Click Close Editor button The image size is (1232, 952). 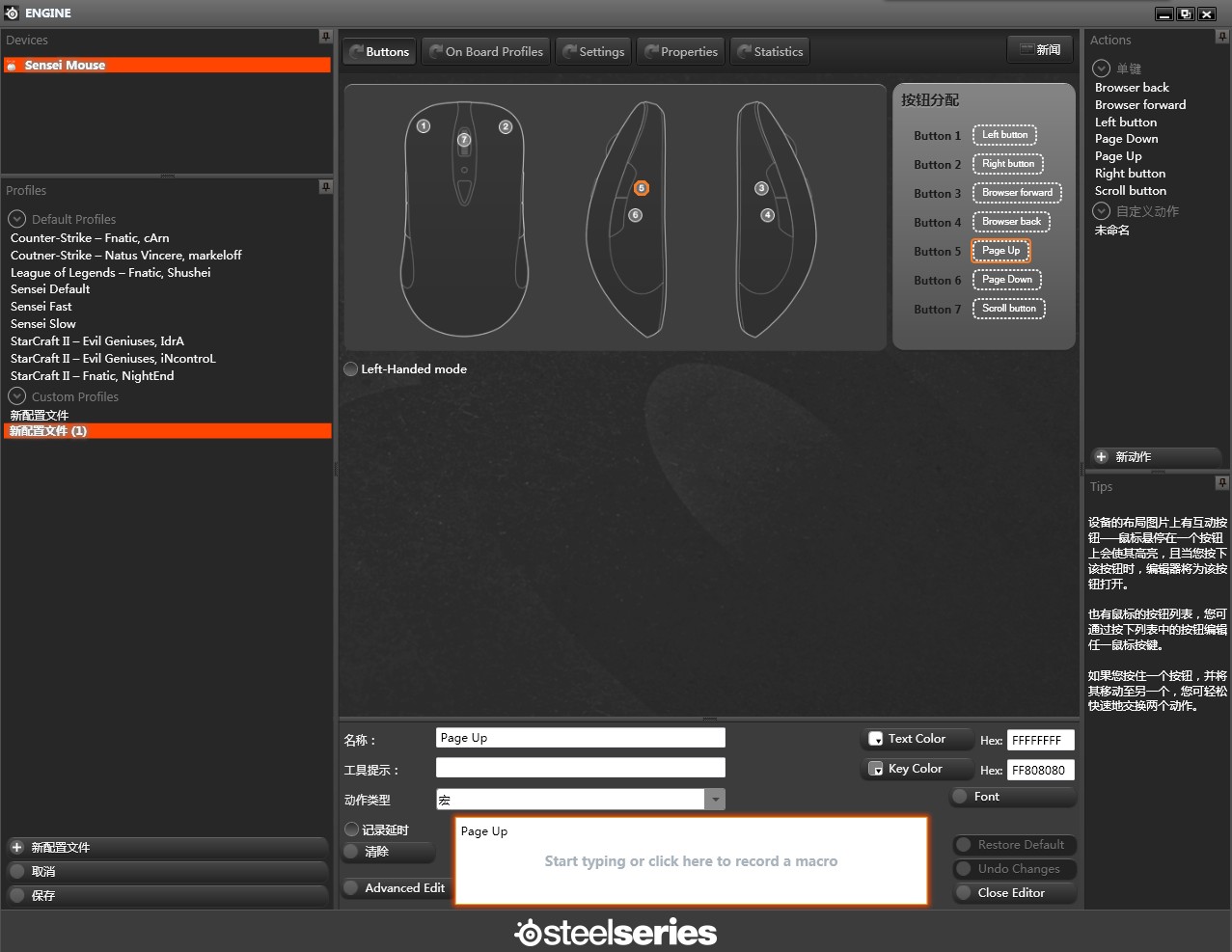1014,892
